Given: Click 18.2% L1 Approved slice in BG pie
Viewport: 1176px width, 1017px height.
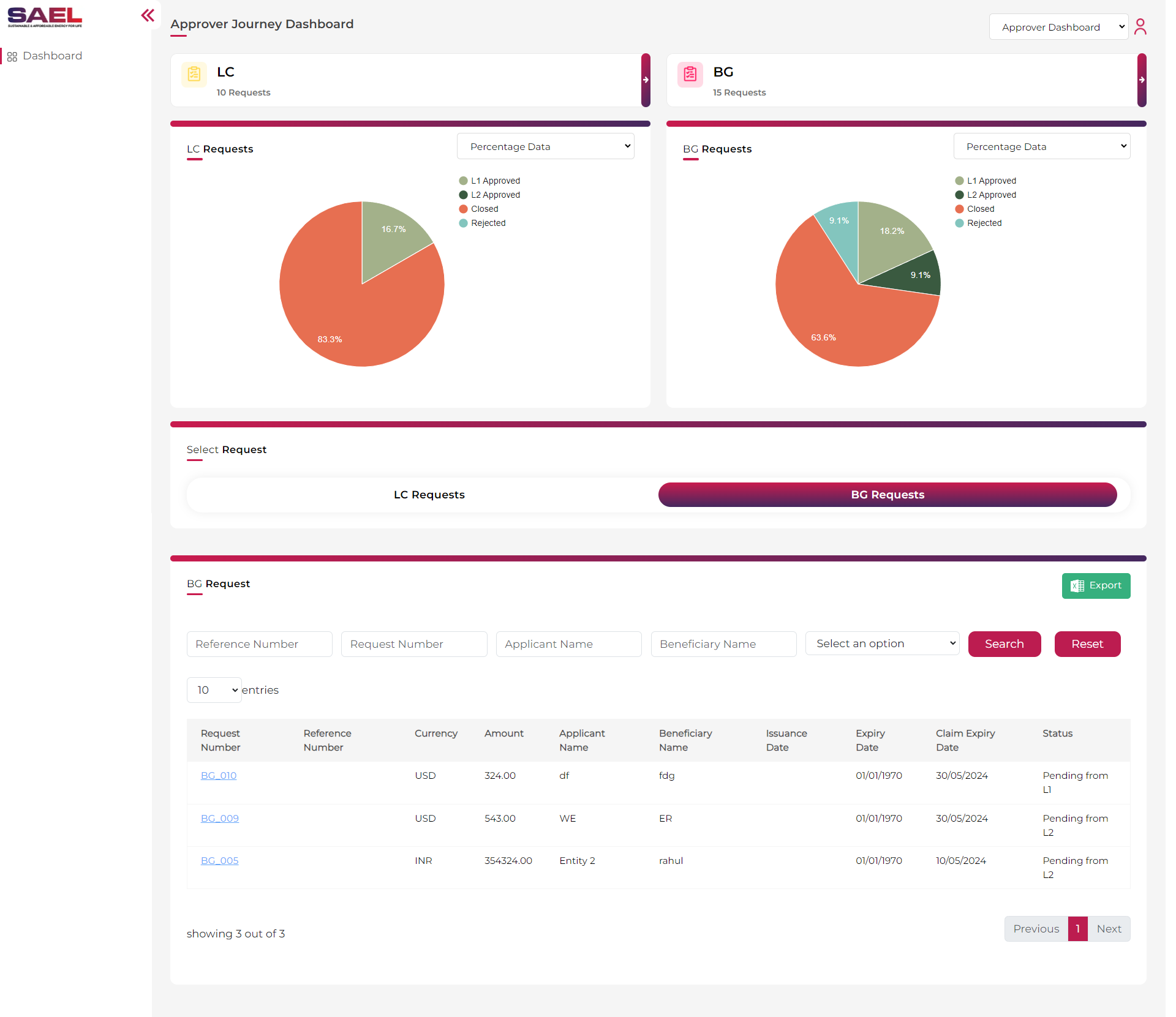Looking at the screenshot, I should pyautogui.click(x=888, y=236).
